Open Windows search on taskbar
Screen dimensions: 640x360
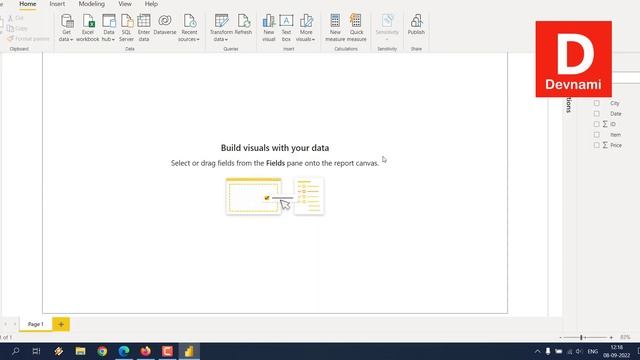coord(16,351)
